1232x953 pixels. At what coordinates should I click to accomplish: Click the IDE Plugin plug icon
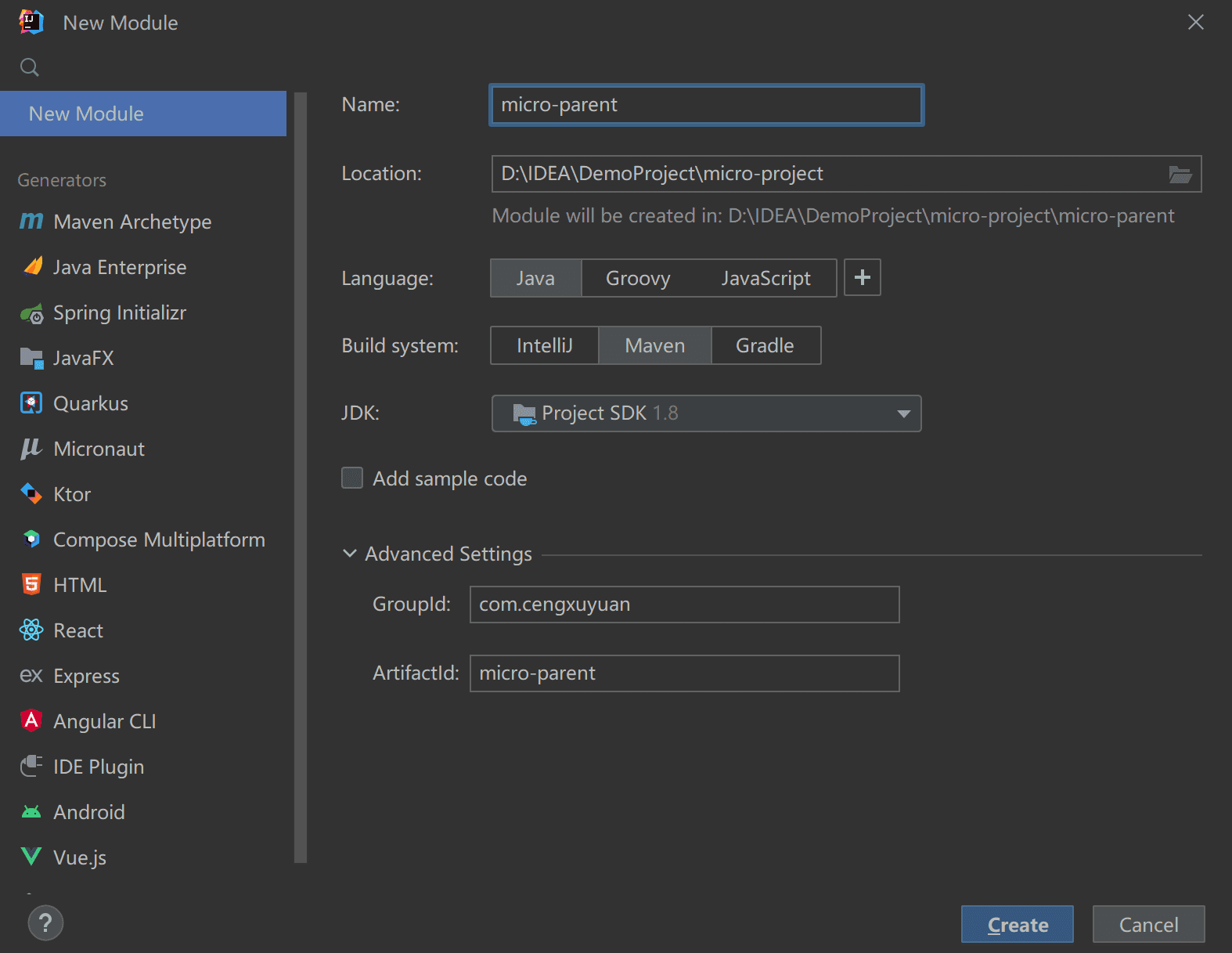pos(31,766)
